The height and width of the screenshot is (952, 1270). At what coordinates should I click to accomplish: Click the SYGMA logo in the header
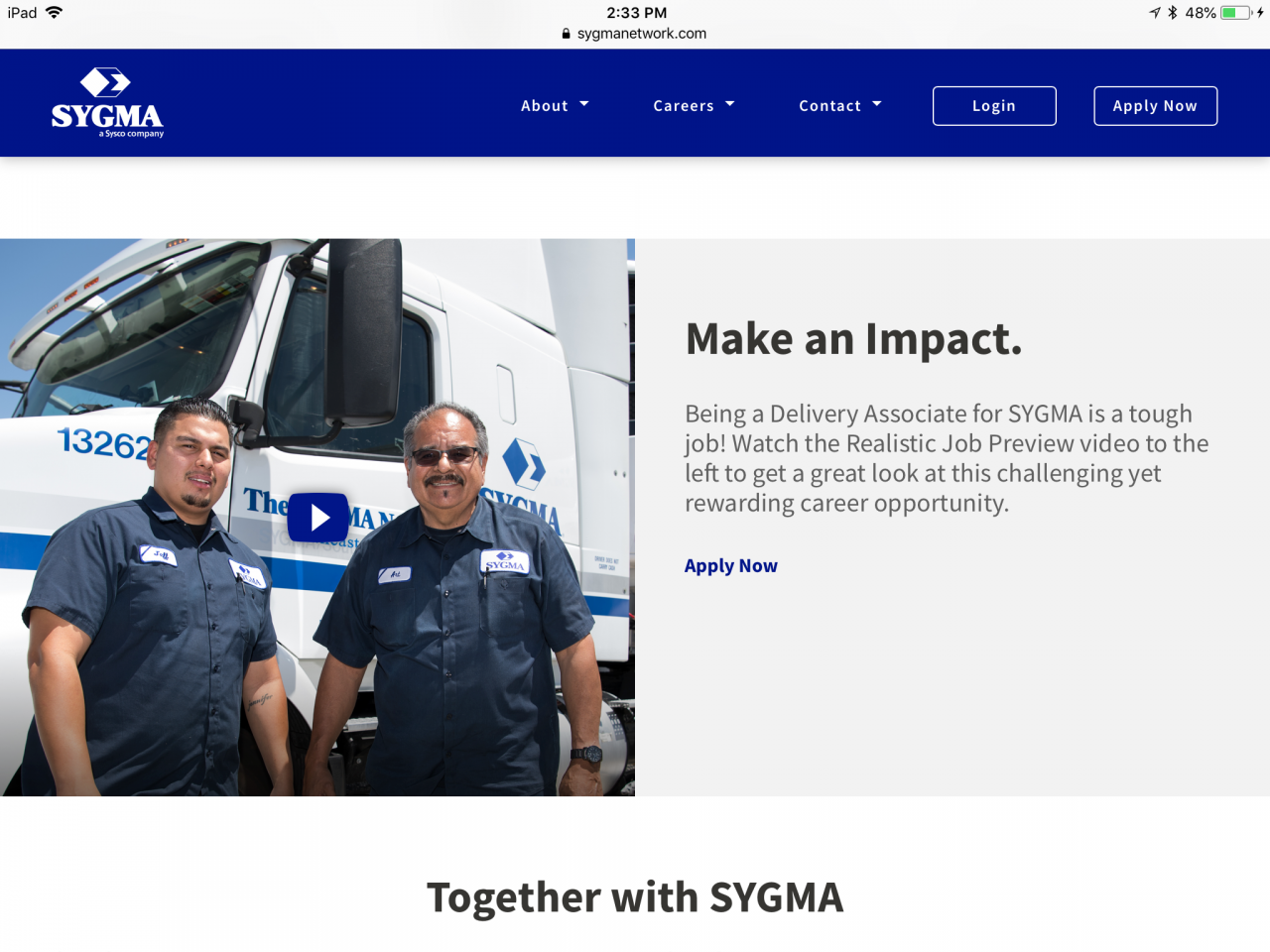[x=107, y=103]
